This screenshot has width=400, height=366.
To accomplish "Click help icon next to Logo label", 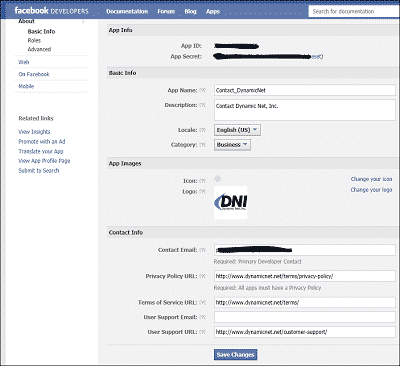I will point(202,192).
